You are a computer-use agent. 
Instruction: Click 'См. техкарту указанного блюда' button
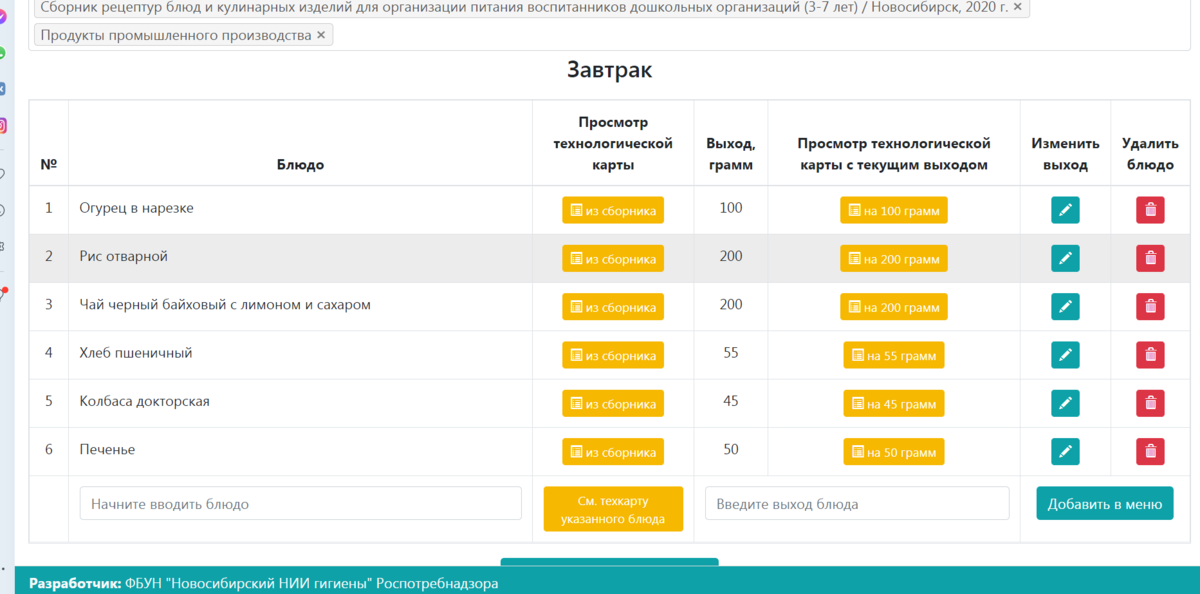click(613, 509)
